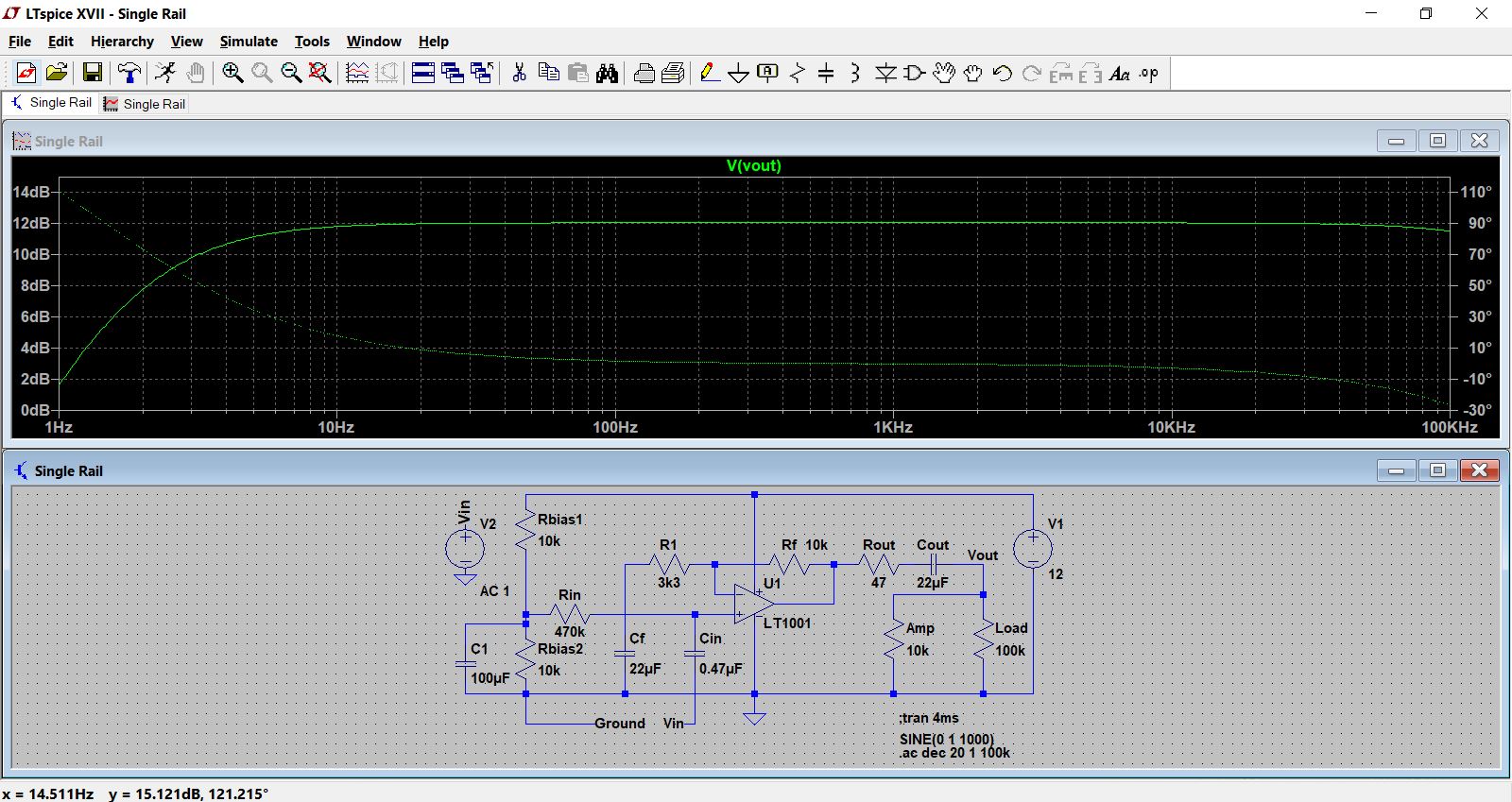Click the 90° right axis label
This screenshot has height=802, width=1512.
1480,223
